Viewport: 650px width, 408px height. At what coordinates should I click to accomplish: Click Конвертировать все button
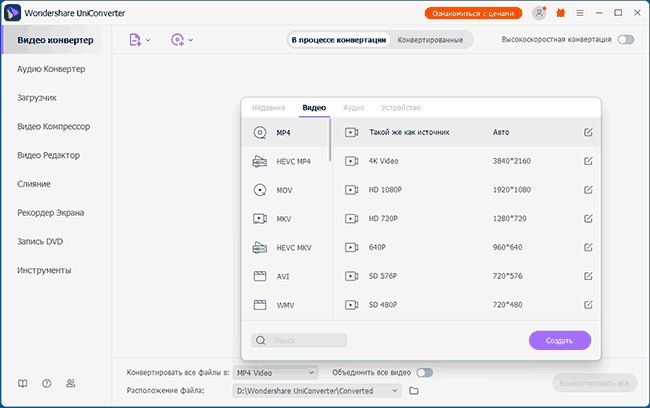coord(594,383)
